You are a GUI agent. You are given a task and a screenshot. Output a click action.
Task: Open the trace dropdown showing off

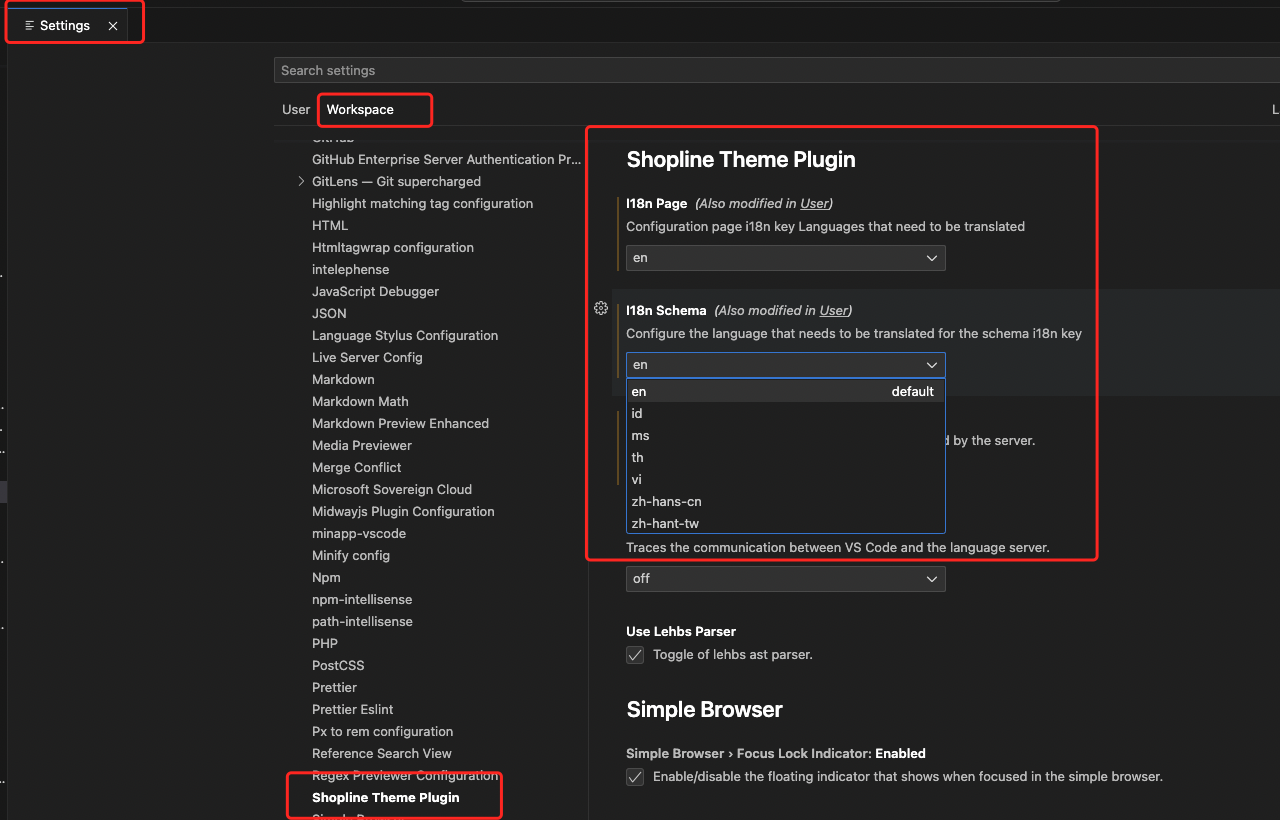[x=786, y=579]
